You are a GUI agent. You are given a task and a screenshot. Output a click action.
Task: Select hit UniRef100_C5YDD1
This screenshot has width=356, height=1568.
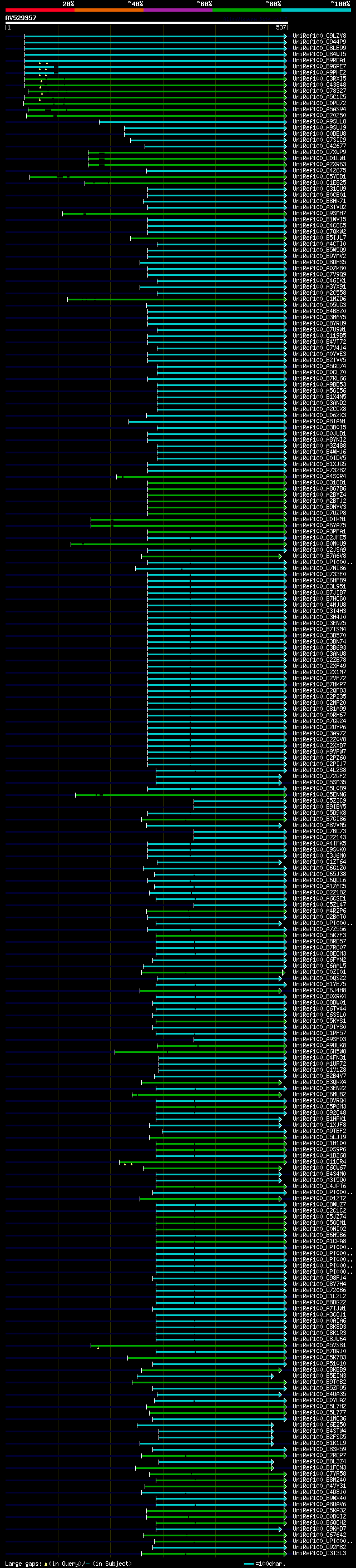coord(319,176)
